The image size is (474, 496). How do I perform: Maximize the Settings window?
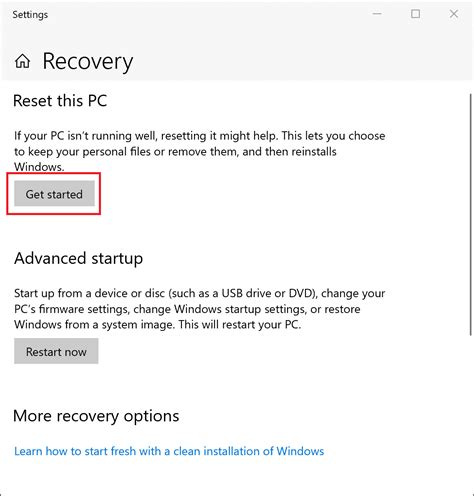point(415,14)
